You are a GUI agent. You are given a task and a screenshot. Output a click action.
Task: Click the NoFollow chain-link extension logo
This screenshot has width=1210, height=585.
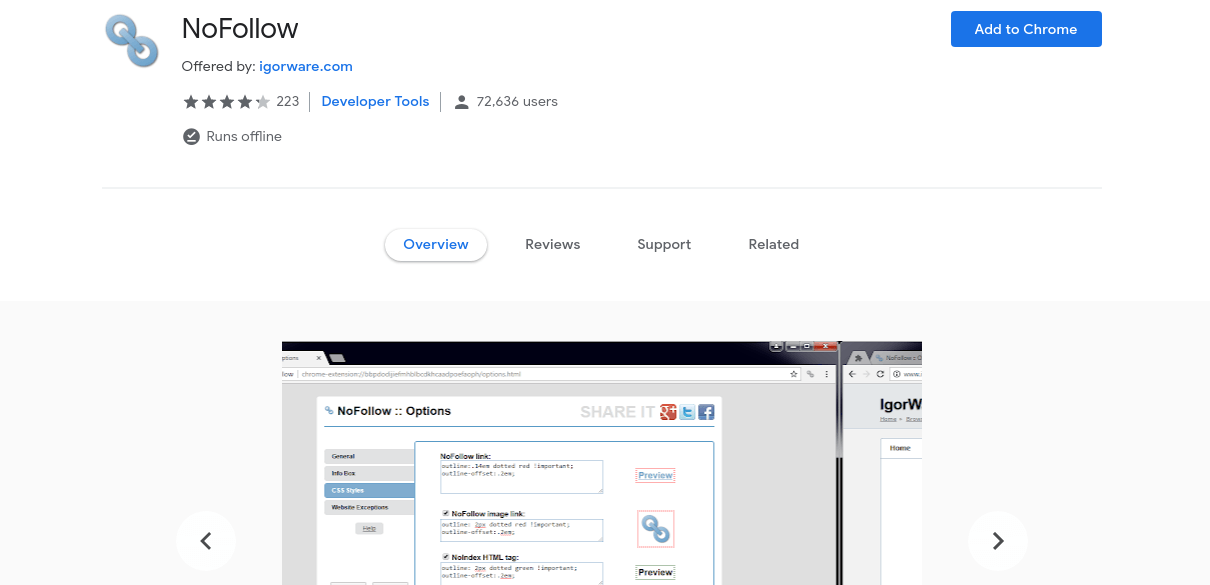(x=132, y=41)
